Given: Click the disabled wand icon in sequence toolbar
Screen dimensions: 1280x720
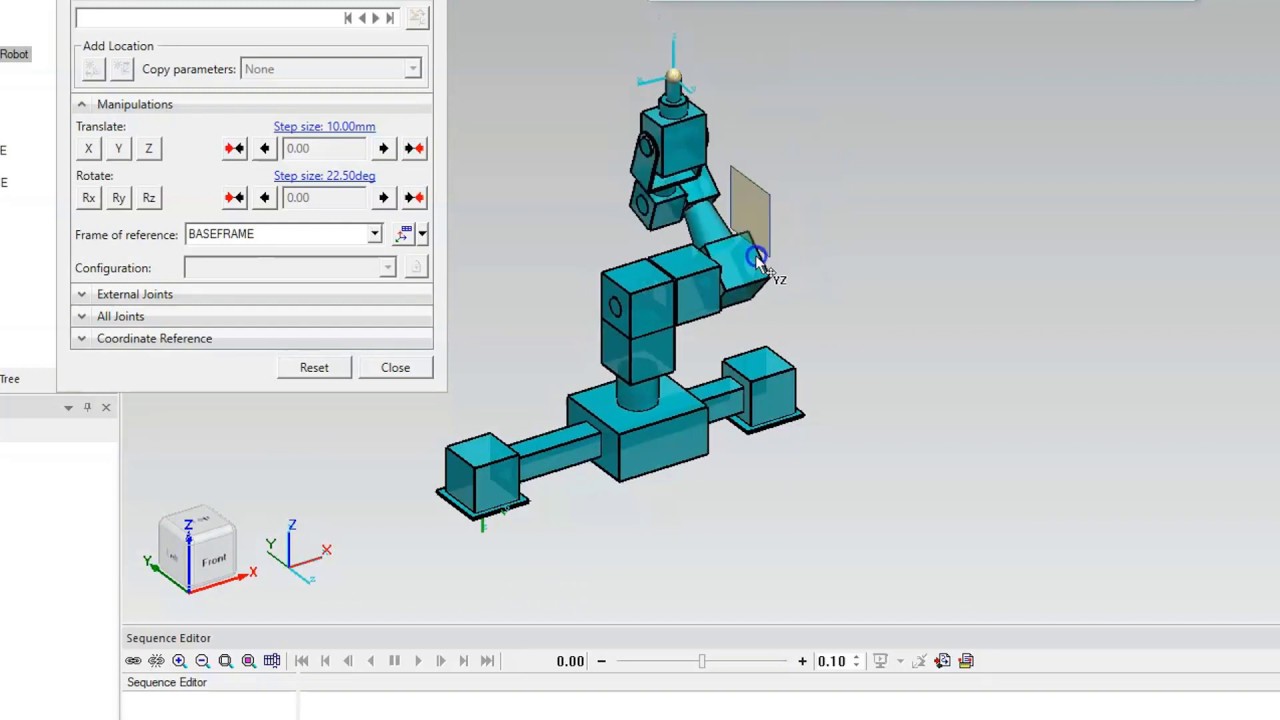Looking at the screenshot, I should tap(919, 661).
